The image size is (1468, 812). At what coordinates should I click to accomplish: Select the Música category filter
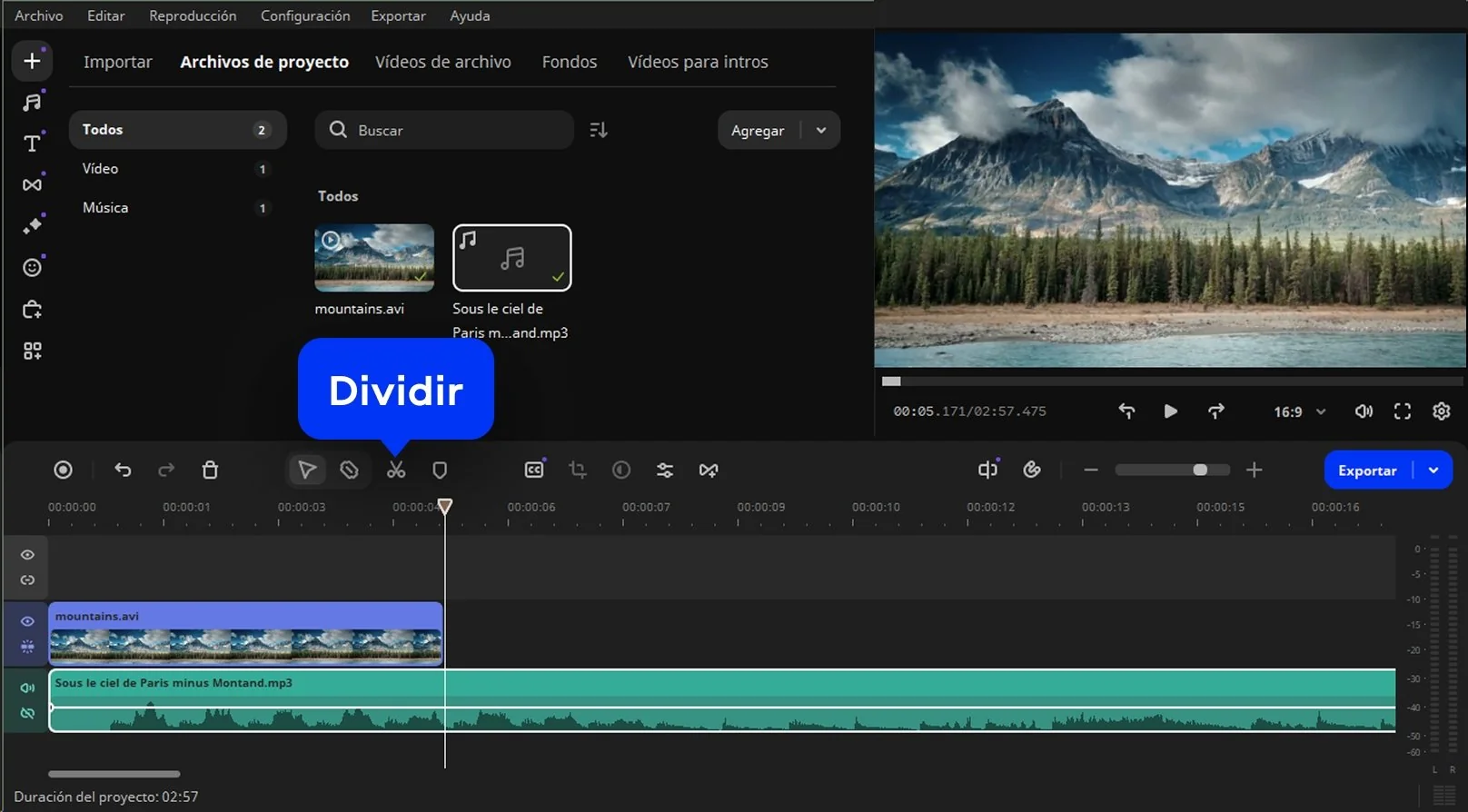(x=105, y=207)
